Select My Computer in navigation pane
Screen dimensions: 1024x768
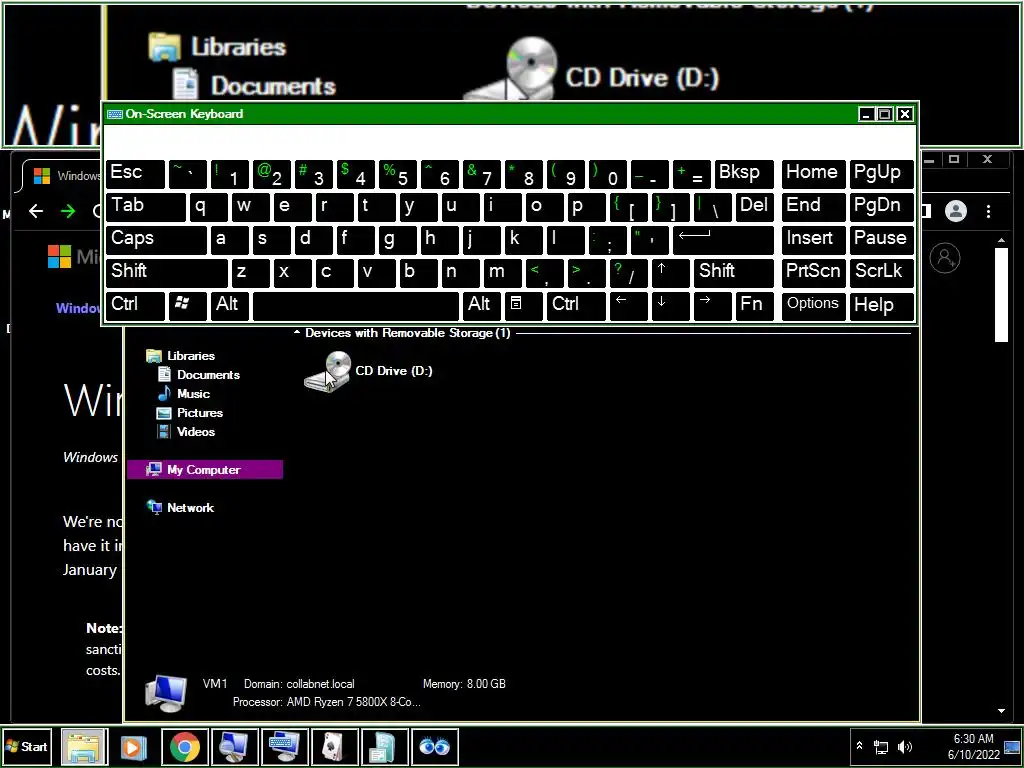tap(205, 470)
